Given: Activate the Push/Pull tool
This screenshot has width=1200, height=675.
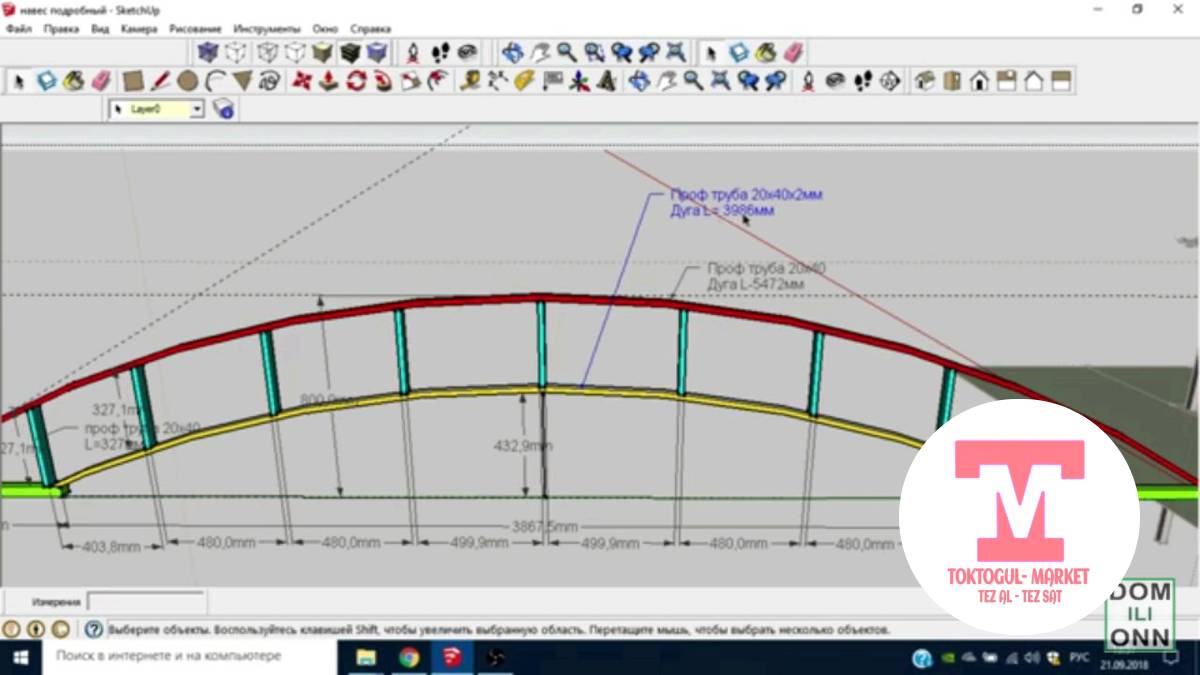Looking at the screenshot, I should click(328, 81).
